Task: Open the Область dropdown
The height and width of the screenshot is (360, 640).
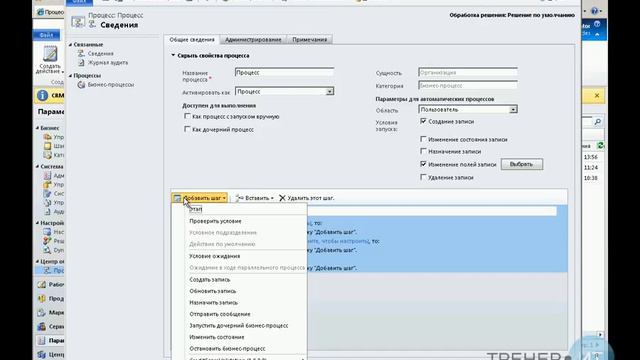Action: coord(513,110)
